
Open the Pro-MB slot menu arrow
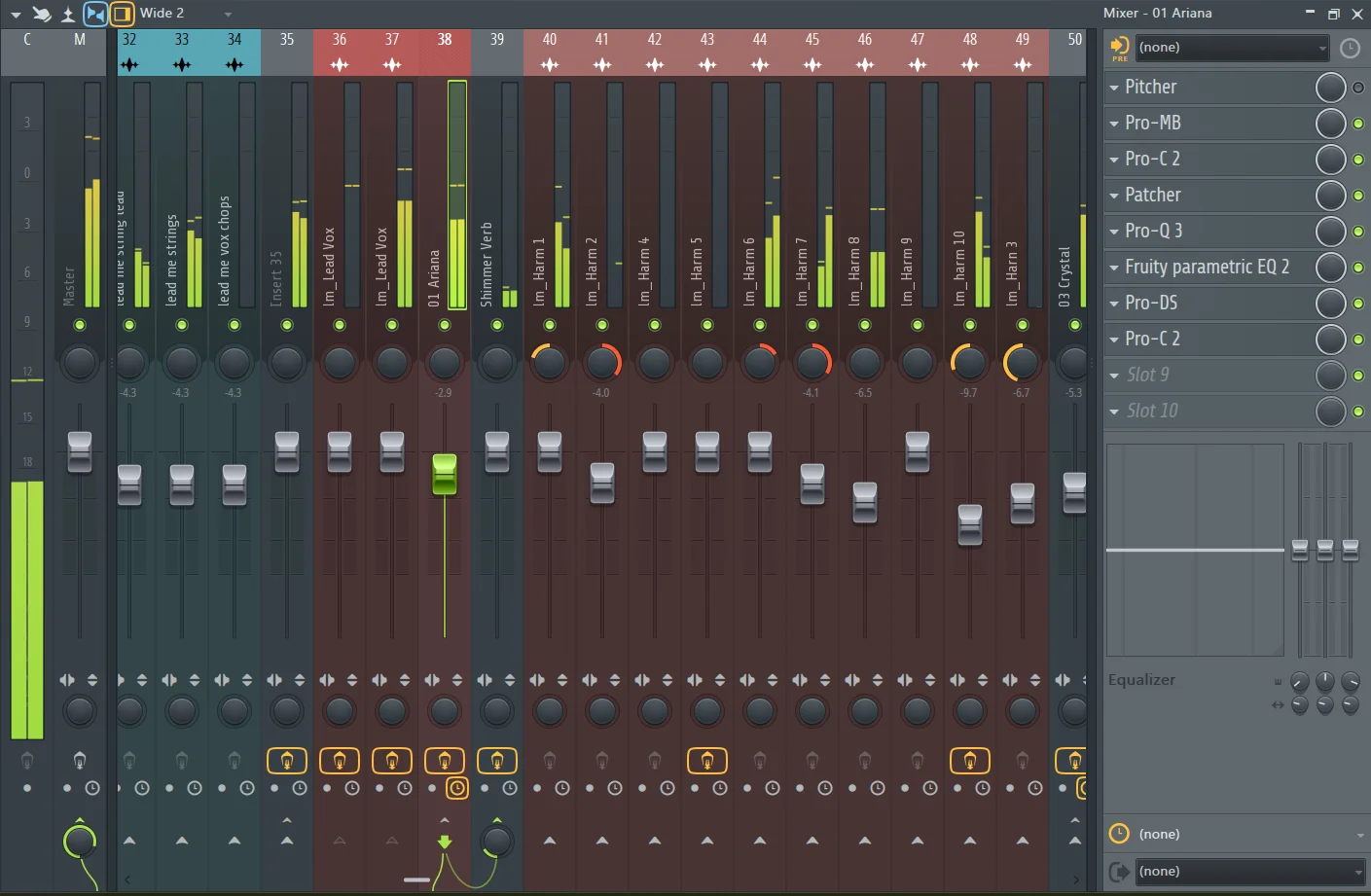(x=1114, y=124)
